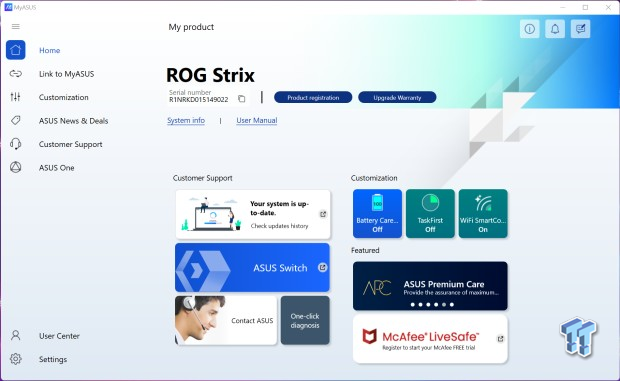Open Settings in the sidebar
This screenshot has height=381, width=620.
53,359
